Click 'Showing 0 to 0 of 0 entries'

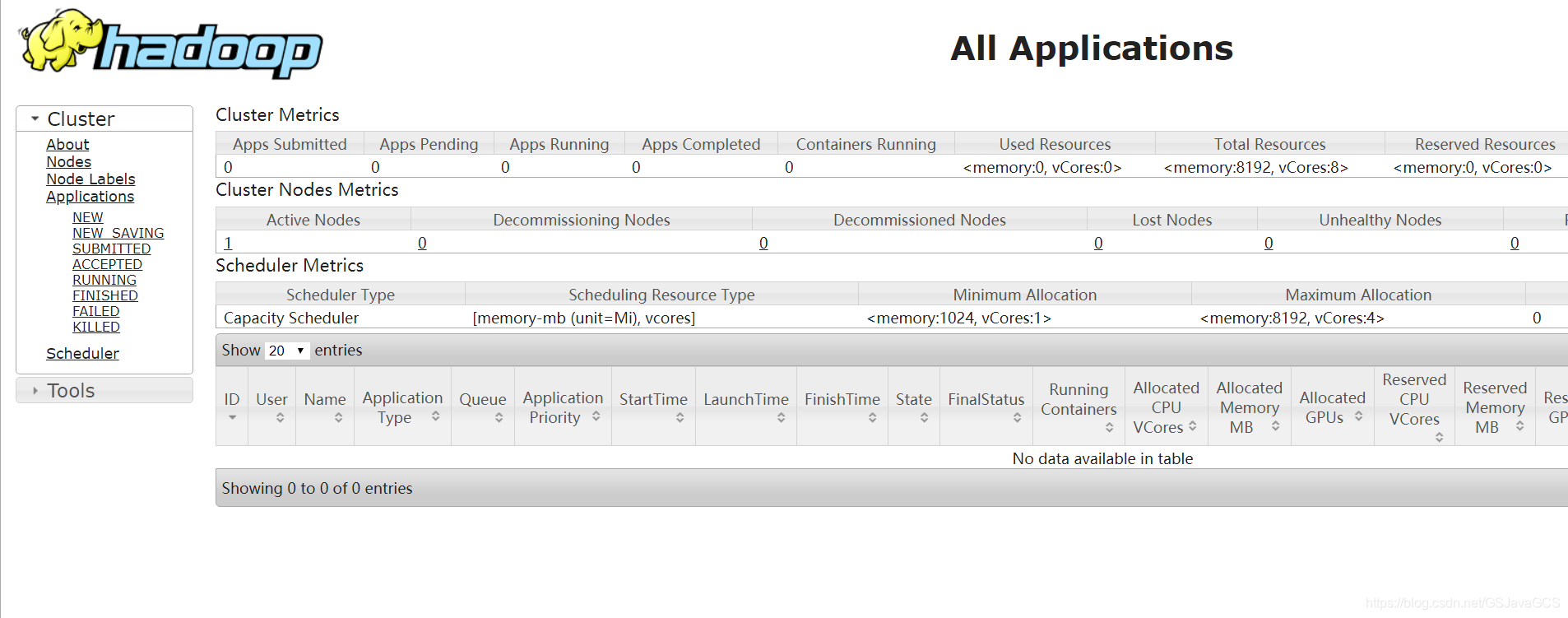[x=317, y=488]
